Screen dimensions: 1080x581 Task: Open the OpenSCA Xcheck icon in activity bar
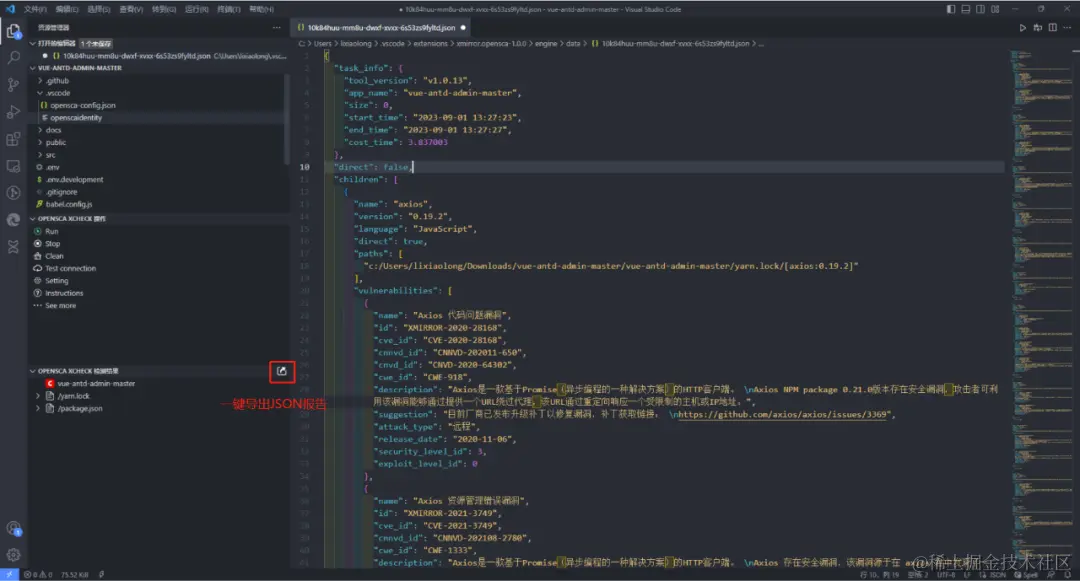(13, 246)
